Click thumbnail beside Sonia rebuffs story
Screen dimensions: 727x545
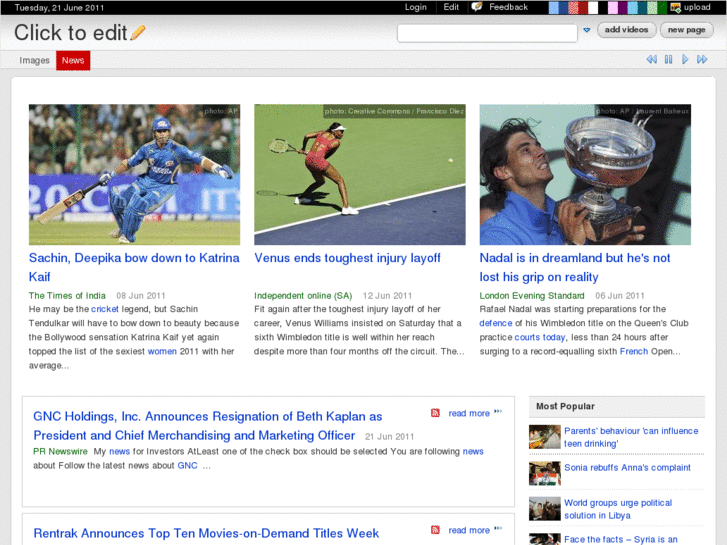[545, 474]
